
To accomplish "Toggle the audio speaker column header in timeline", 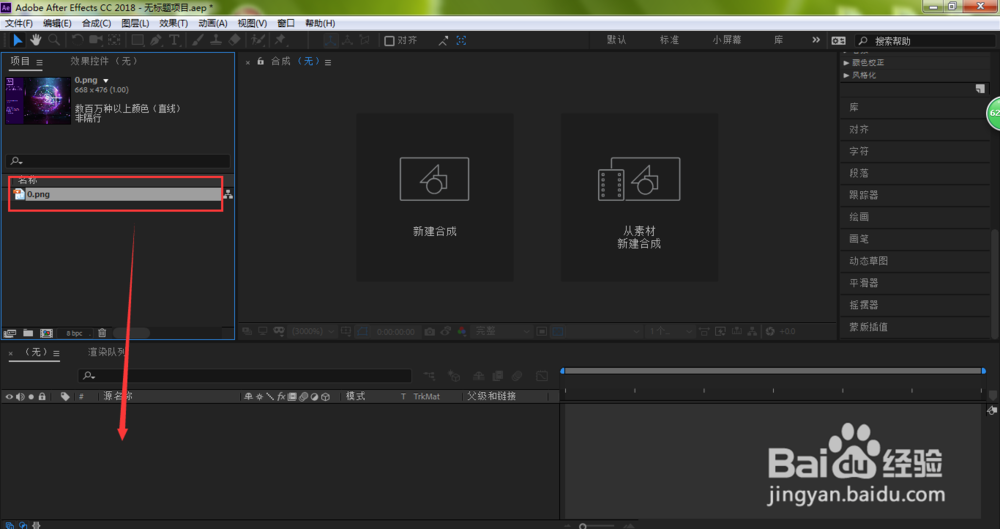I will tap(20, 397).
